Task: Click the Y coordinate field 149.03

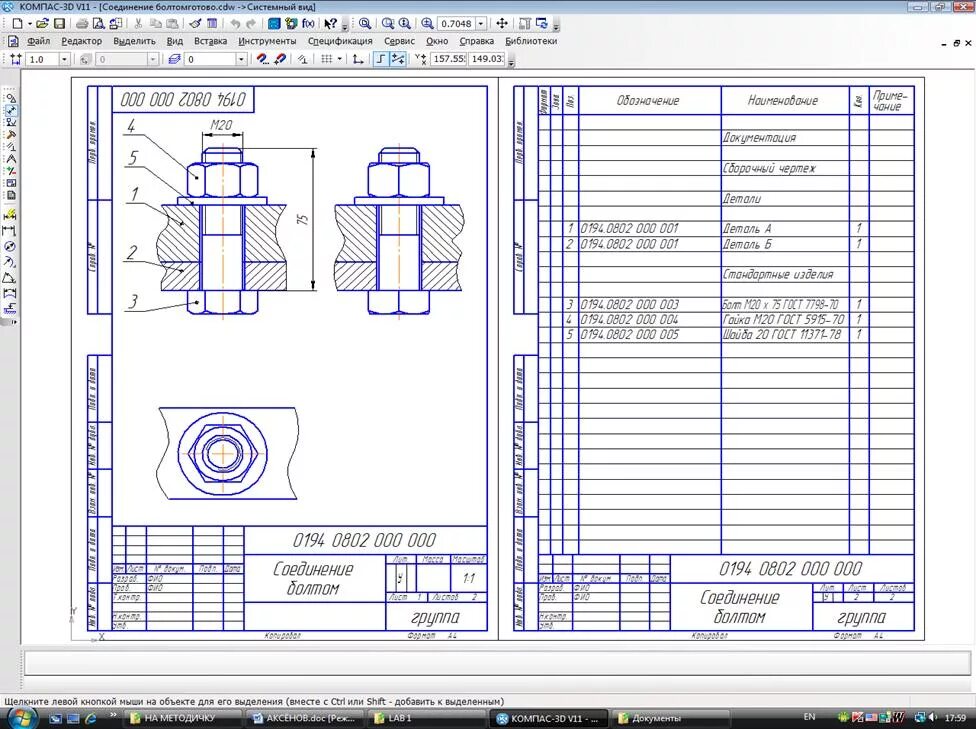Action: (x=486, y=59)
